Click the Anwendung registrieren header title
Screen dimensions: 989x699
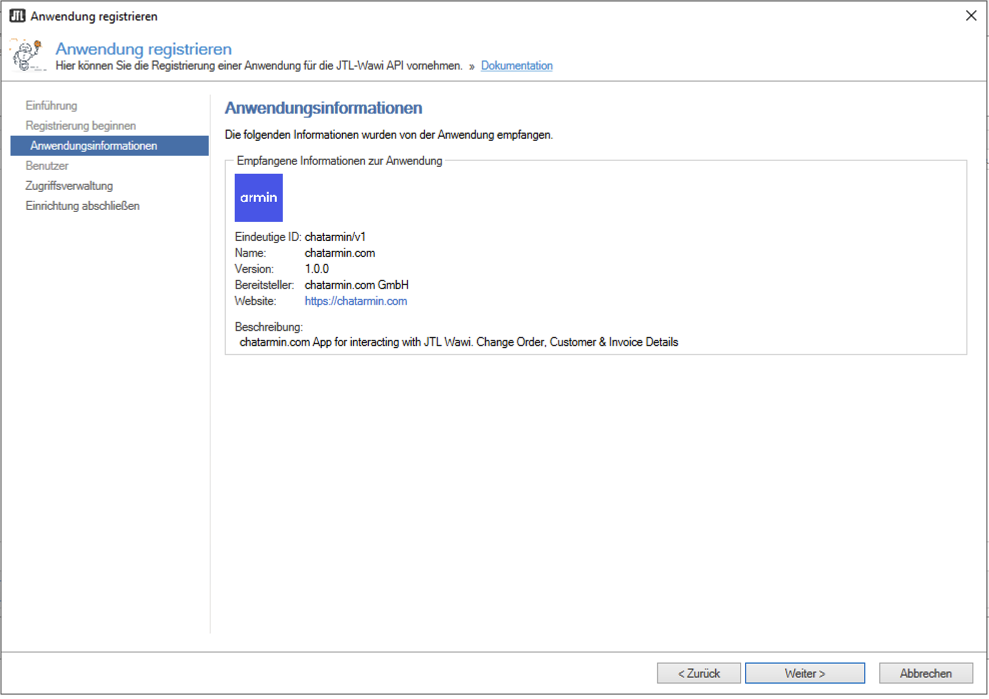[x=144, y=49]
